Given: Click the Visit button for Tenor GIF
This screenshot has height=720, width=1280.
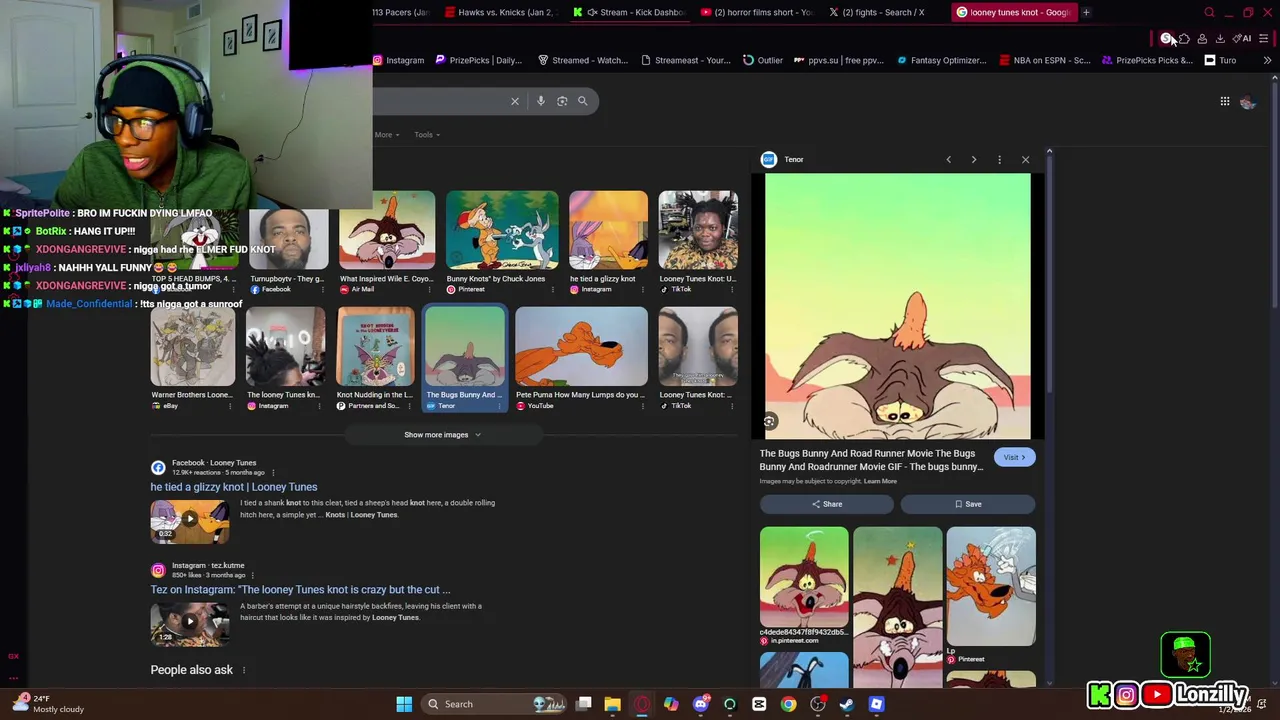Looking at the screenshot, I should click(1014, 458).
